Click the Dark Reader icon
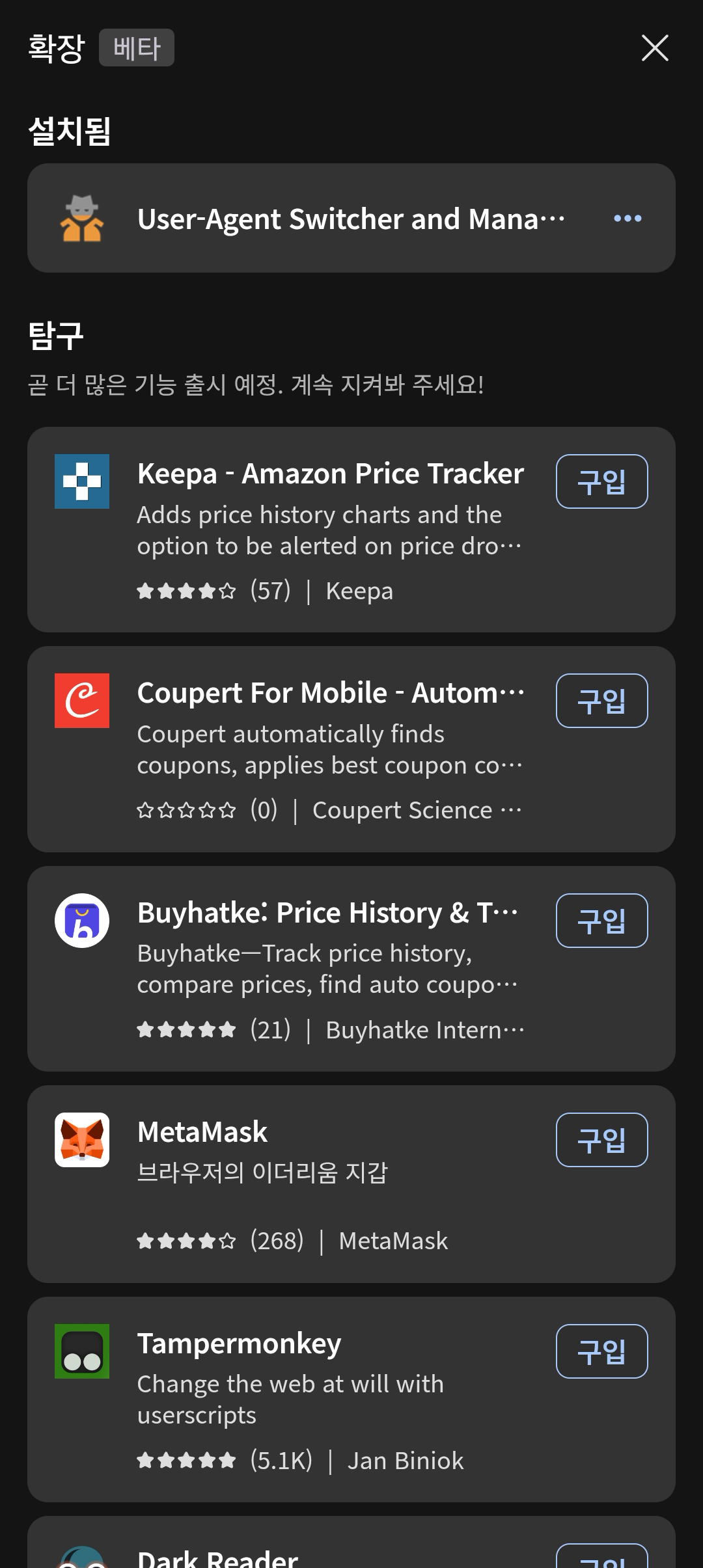The width and height of the screenshot is (703, 1568). (x=82, y=1558)
